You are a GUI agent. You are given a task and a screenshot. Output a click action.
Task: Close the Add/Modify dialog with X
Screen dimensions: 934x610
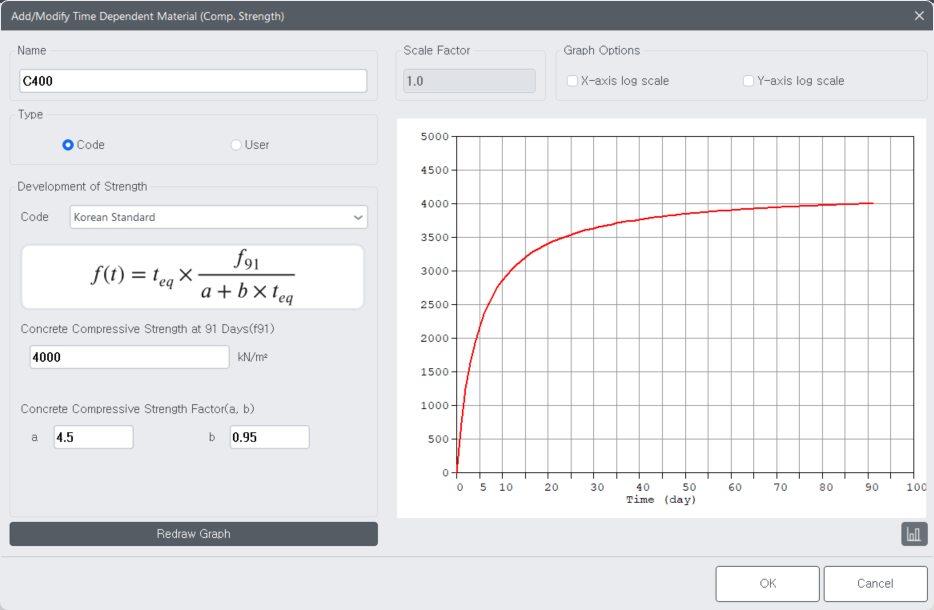coord(918,16)
